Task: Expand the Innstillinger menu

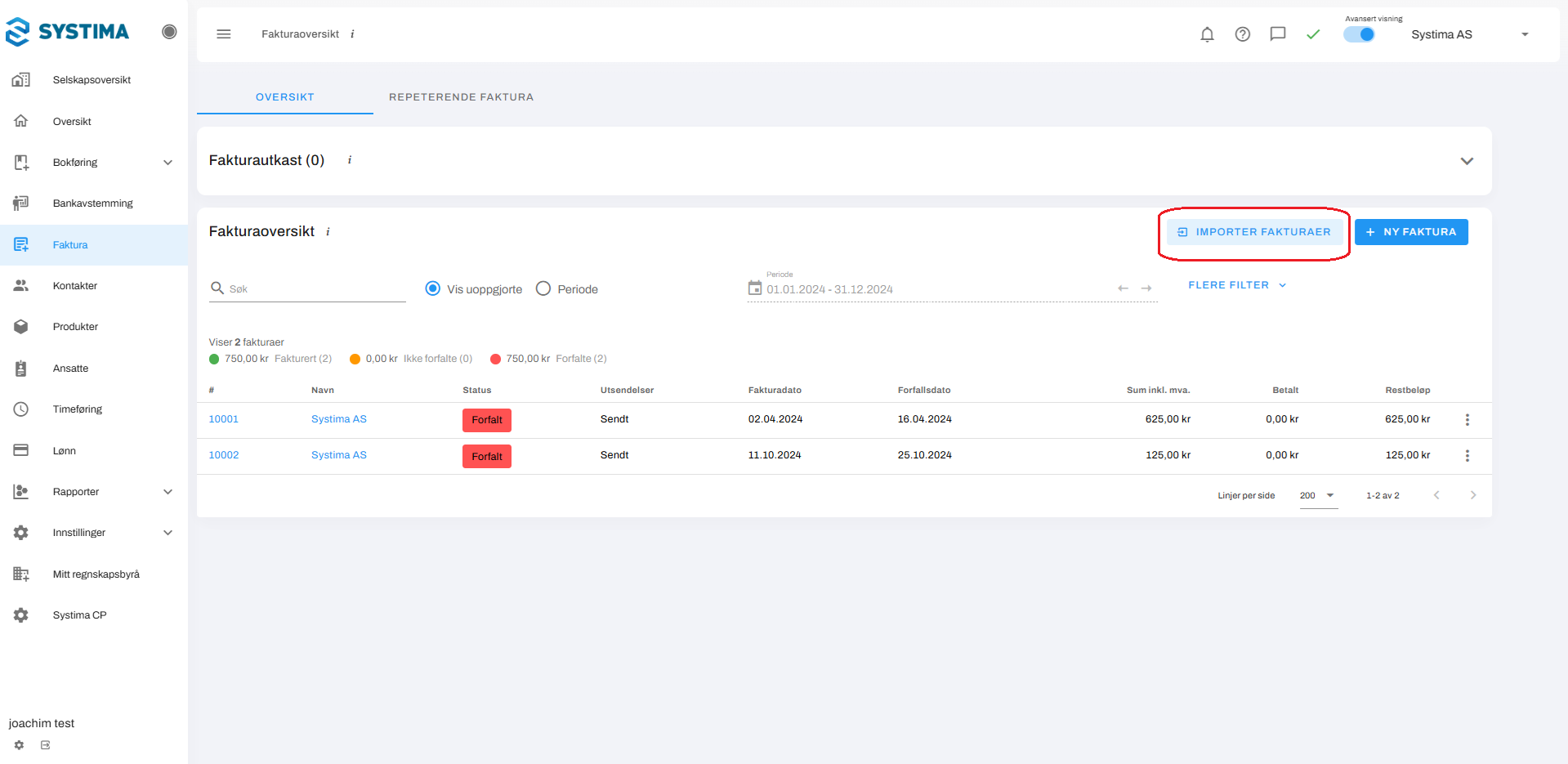Action: click(x=94, y=533)
